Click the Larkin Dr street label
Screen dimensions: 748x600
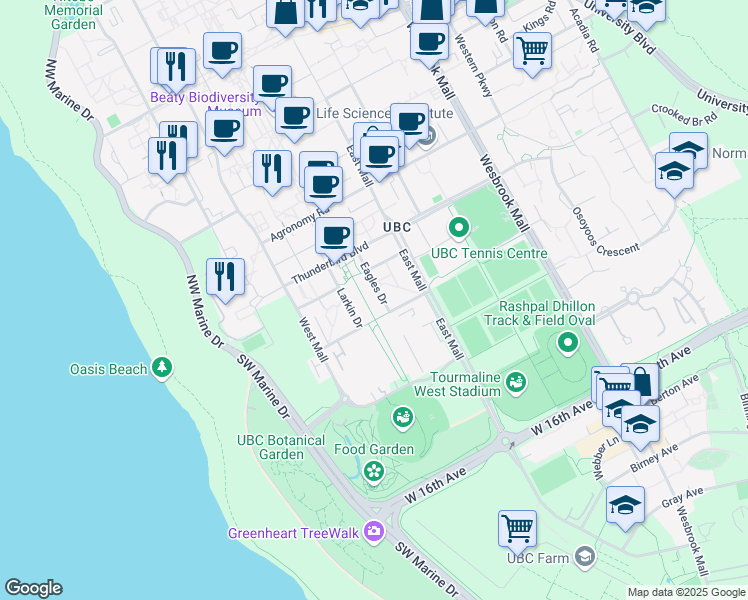pos(350,308)
